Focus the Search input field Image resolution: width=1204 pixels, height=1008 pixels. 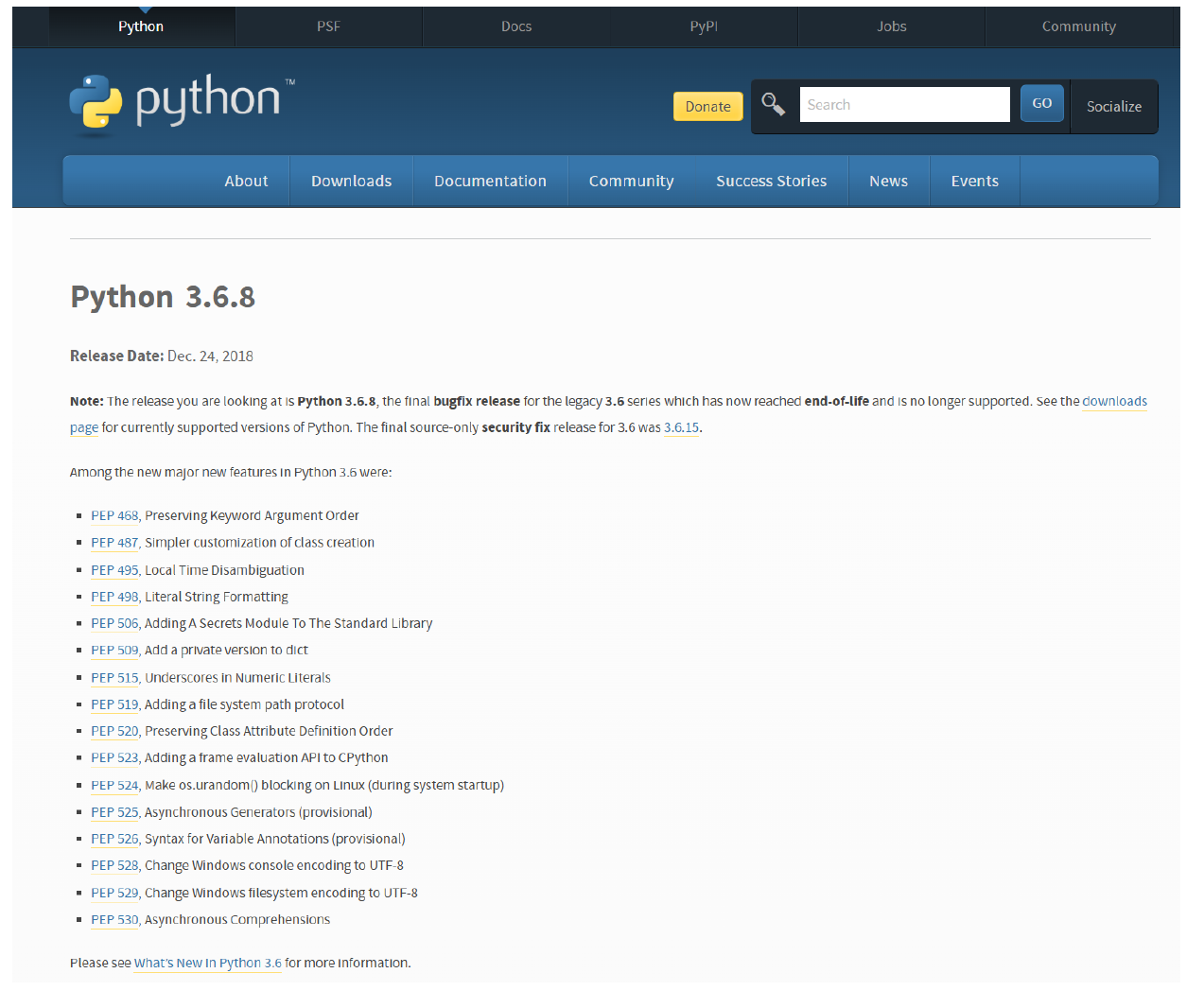pyautogui.click(x=905, y=105)
